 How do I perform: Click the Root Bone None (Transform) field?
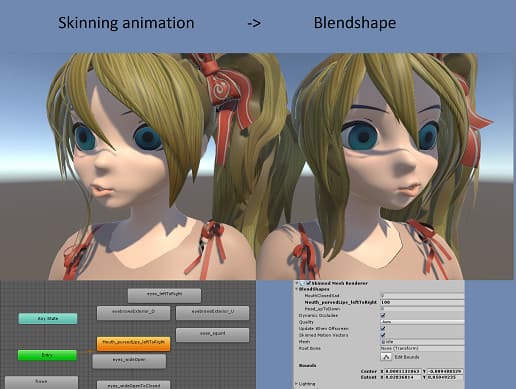click(422, 348)
